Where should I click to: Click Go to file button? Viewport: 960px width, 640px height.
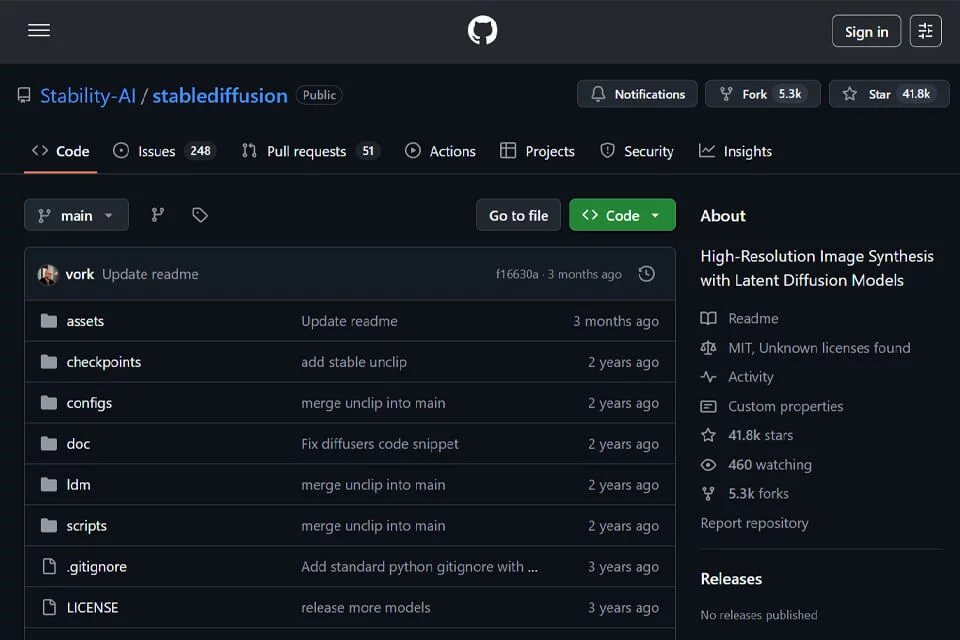(518, 215)
